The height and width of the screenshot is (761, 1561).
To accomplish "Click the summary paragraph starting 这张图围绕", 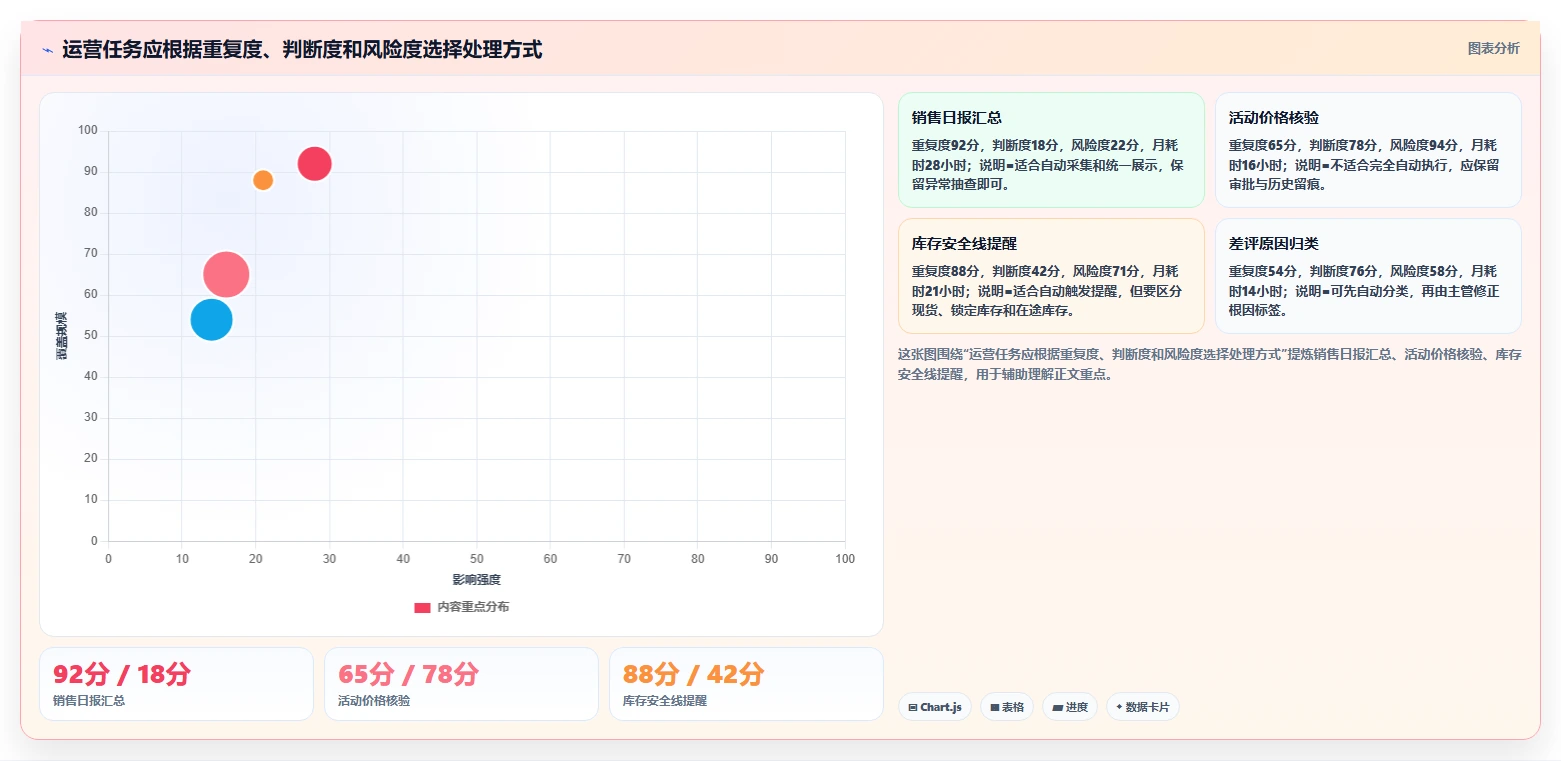I will coord(1210,364).
